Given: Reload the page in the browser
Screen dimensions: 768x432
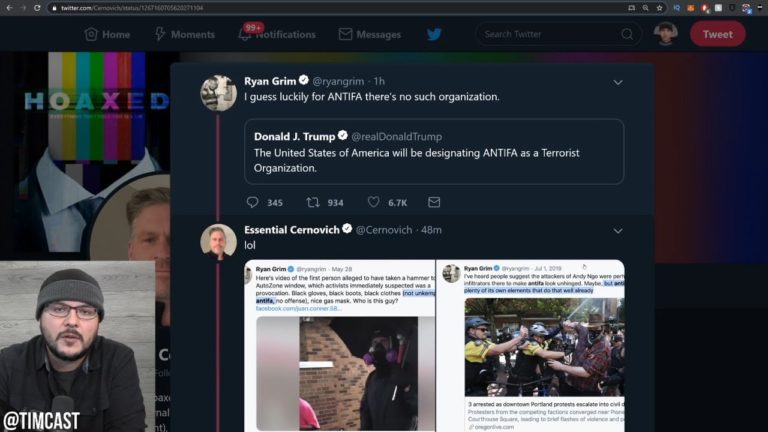Looking at the screenshot, I should pyautogui.click(x=37, y=8).
